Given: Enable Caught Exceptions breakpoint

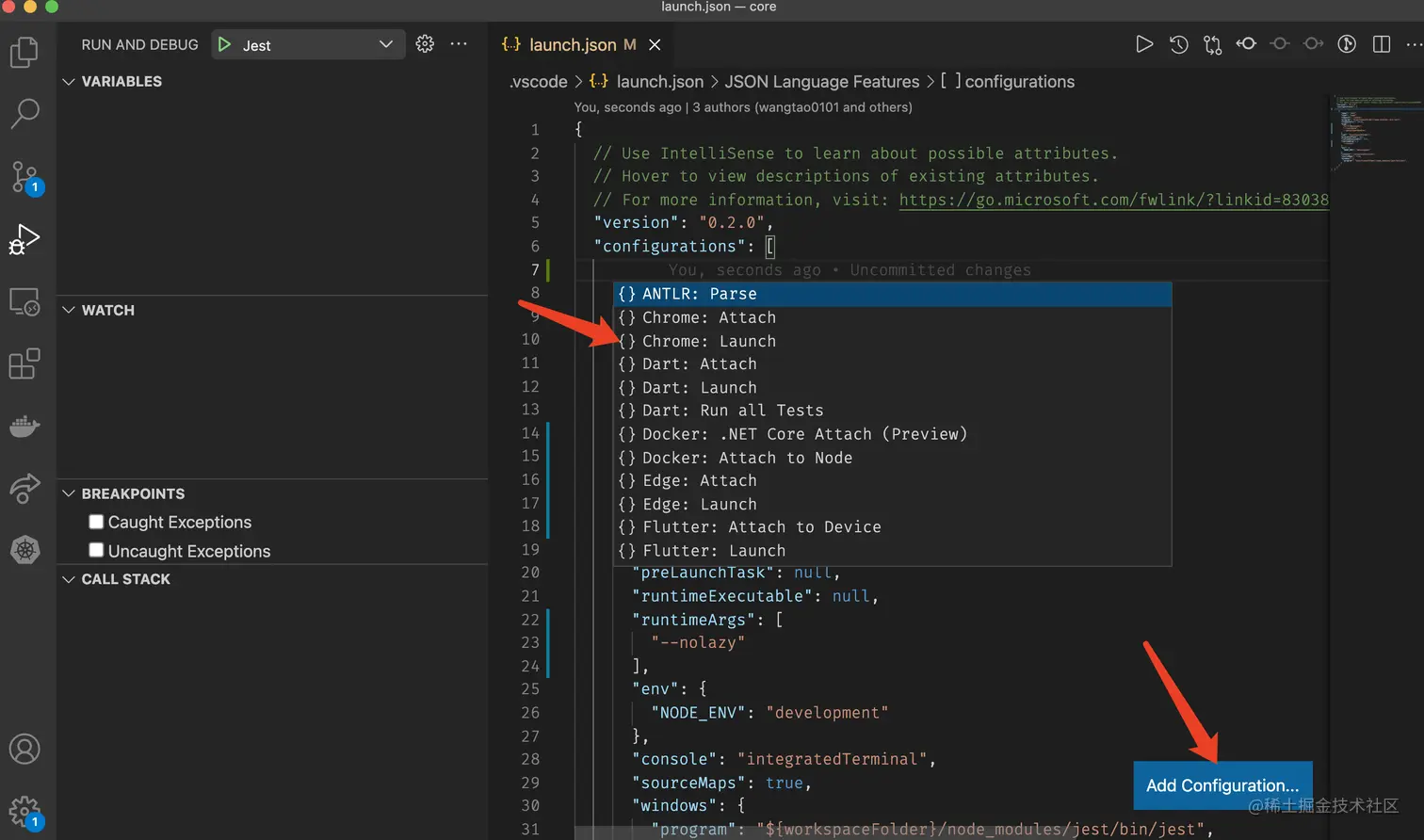Looking at the screenshot, I should click(x=96, y=522).
